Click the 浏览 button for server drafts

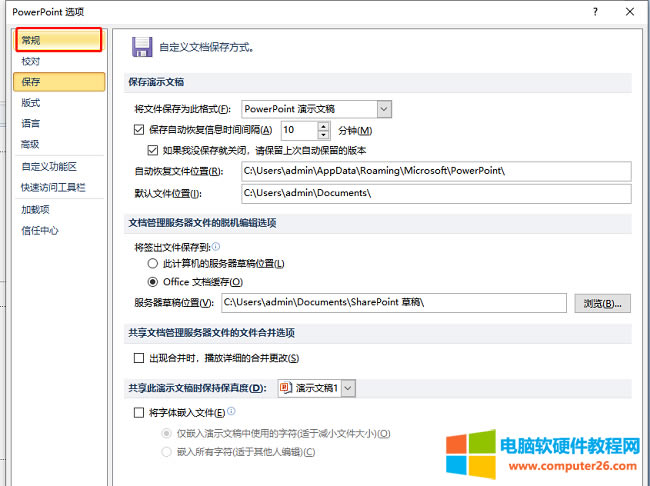tap(603, 303)
